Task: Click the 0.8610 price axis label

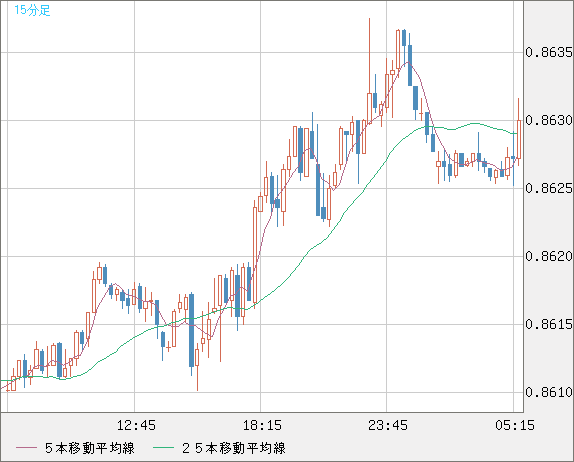Action: tap(549, 392)
